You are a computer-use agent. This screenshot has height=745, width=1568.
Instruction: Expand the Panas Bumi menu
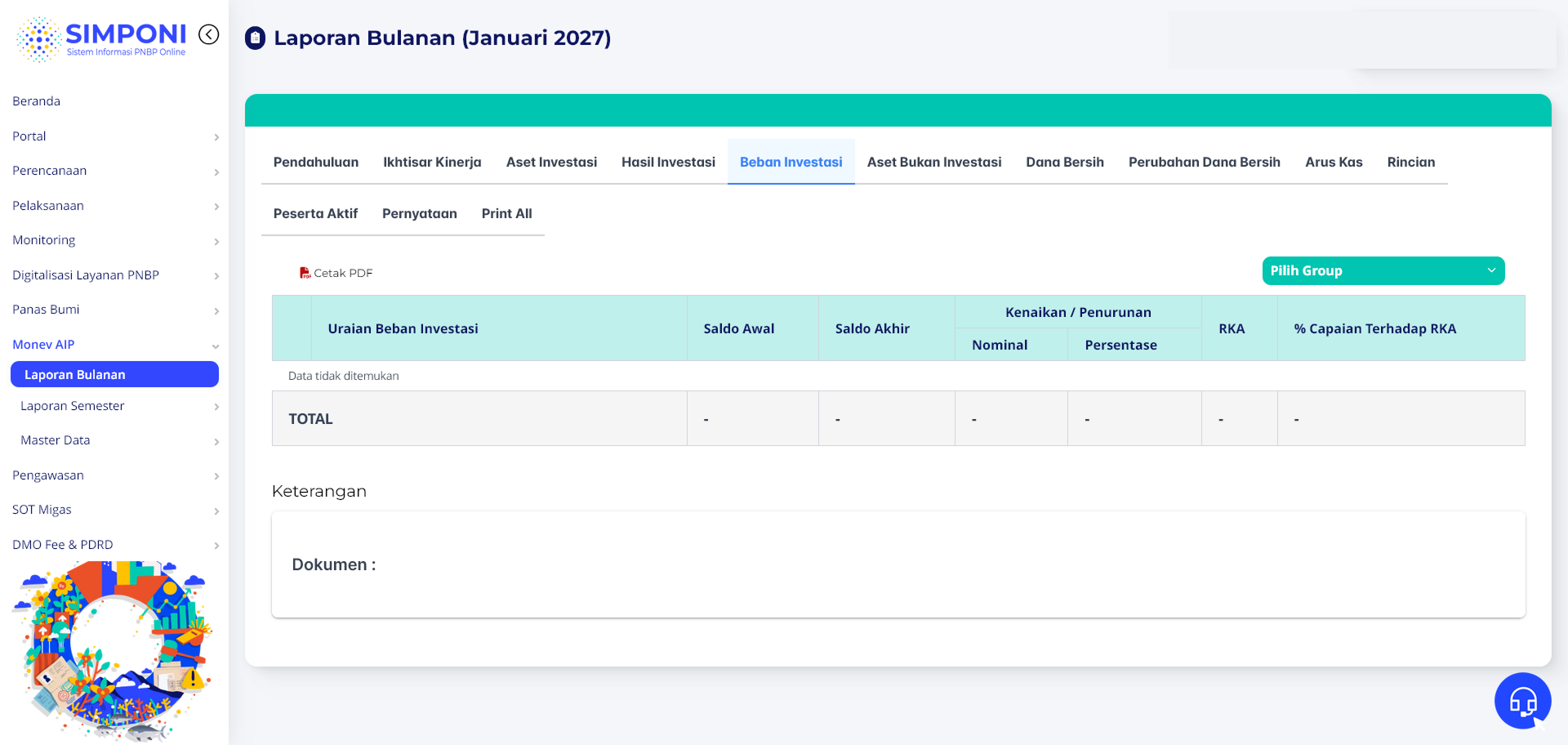pos(114,310)
